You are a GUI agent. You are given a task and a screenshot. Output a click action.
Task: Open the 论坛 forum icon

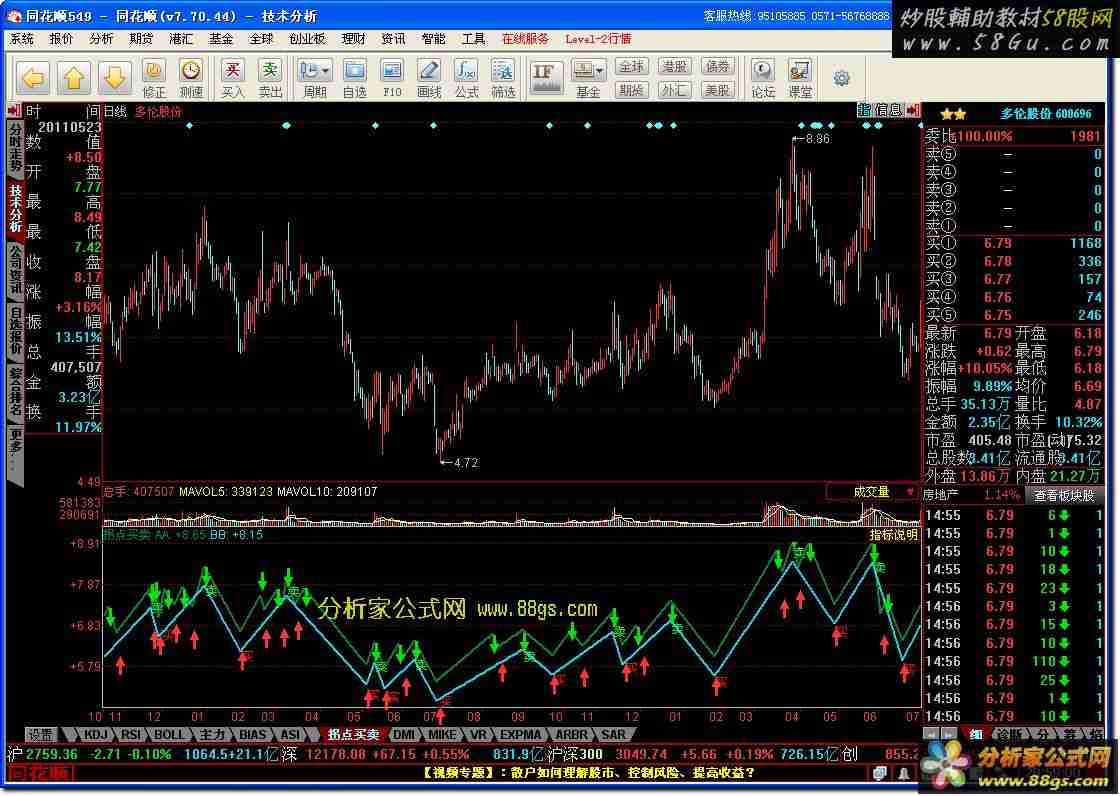(763, 79)
